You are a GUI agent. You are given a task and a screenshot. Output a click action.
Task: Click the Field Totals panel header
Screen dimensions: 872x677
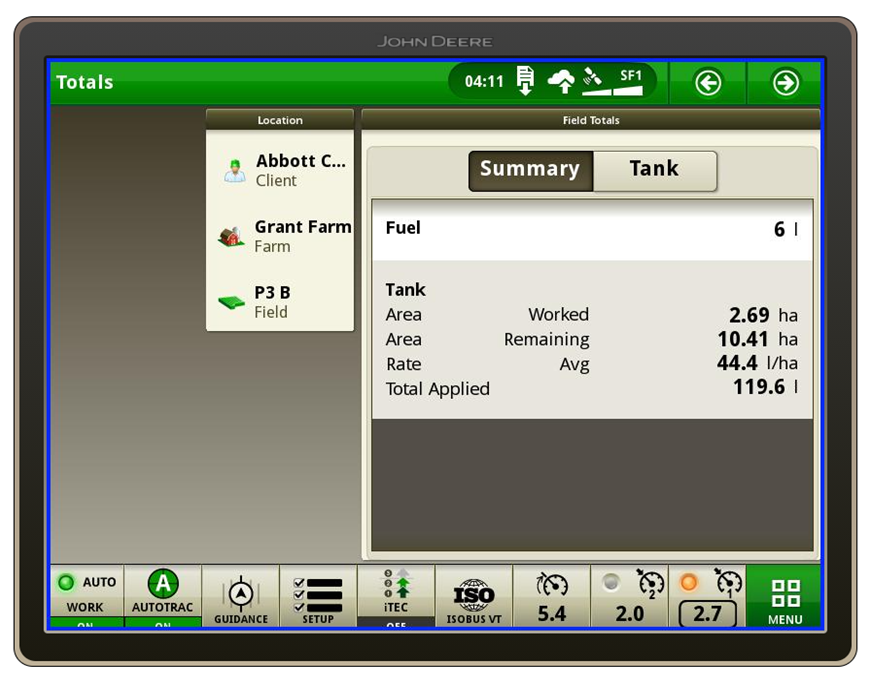click(x=591, y=120)
